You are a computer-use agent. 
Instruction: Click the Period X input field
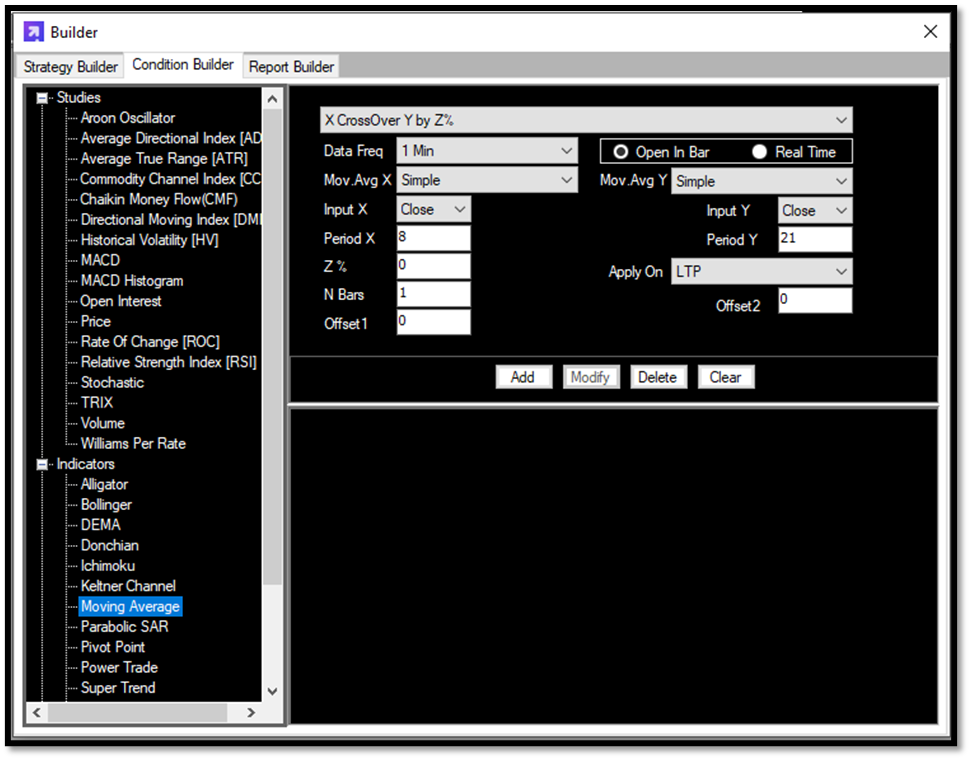433,238
